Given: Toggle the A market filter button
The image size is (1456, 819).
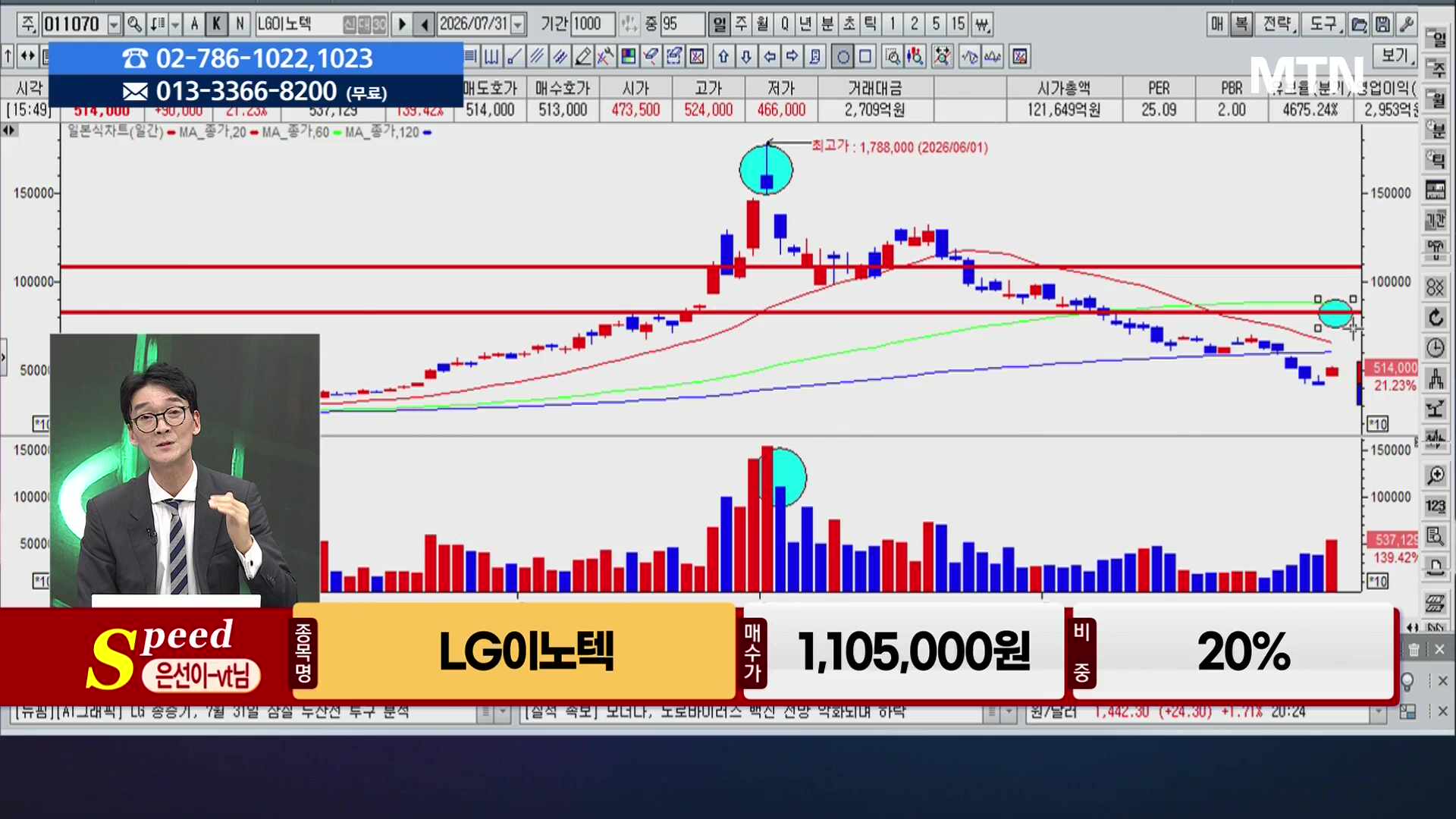Looking at the screenshot, I should point(194,24).
